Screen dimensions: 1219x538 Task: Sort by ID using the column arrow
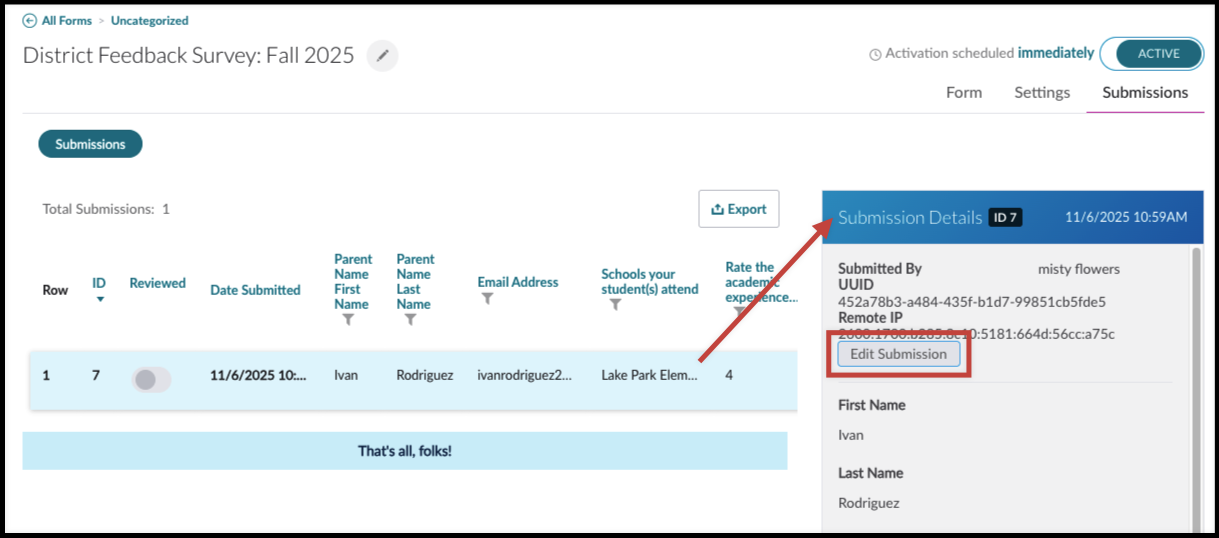pyautogui.click(x=99, y=299)
